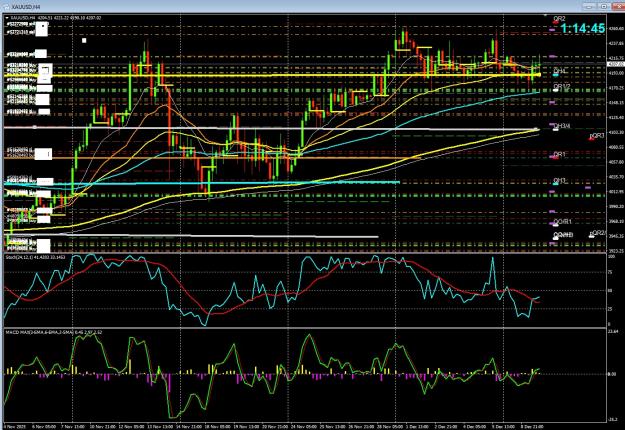This screenshot has width=625, height=430.
Task: Select the QO/R1 level label
Action: 562,222
